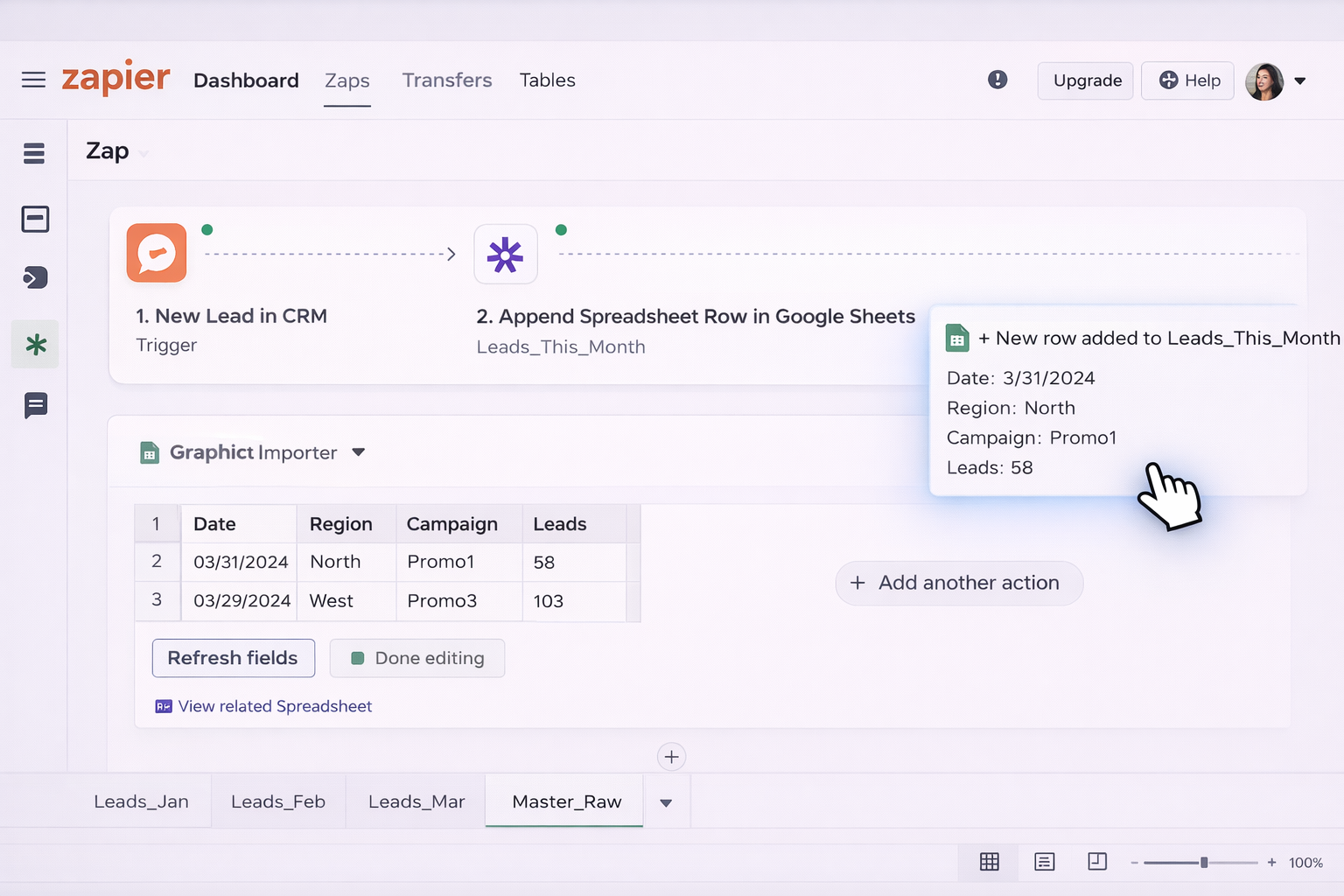This screenshot has width=1344, height=896.
Task: Select row header 3
Action: click(157, 600)
